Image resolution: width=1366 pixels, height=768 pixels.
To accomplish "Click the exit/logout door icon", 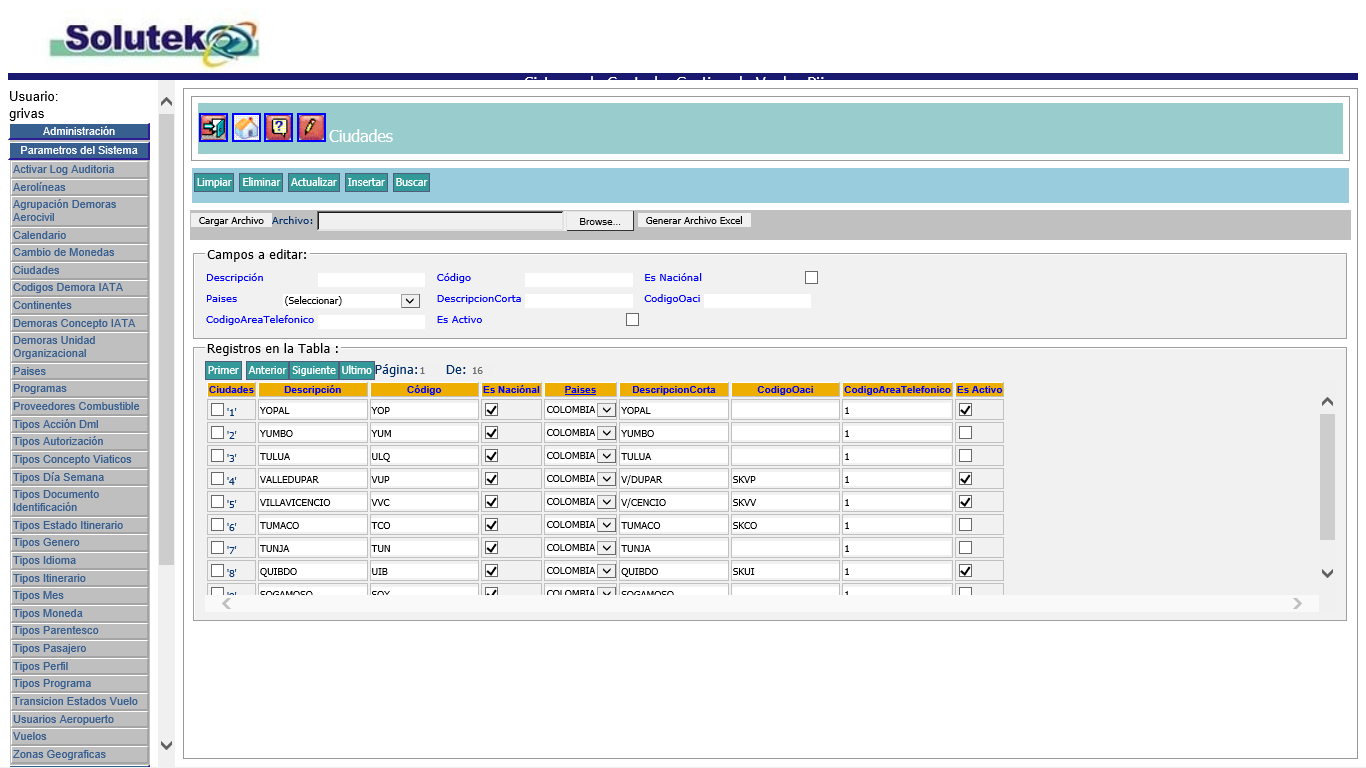I will tap(213, 128).
